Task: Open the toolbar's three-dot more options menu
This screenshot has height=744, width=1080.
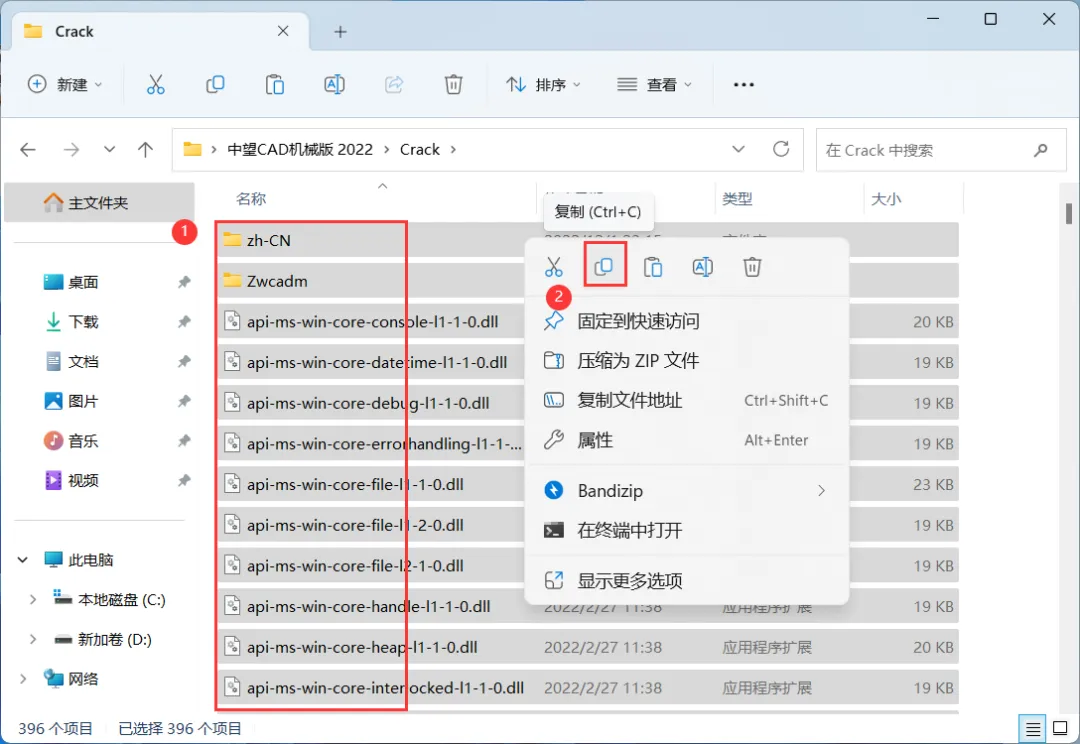Action: 744,85
